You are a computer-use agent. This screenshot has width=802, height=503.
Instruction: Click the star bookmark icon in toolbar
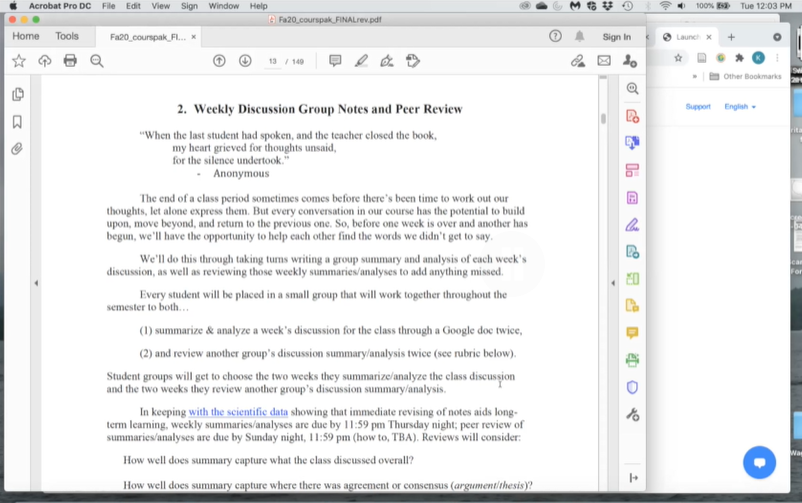pyautogui.click(x=19, y=61)
